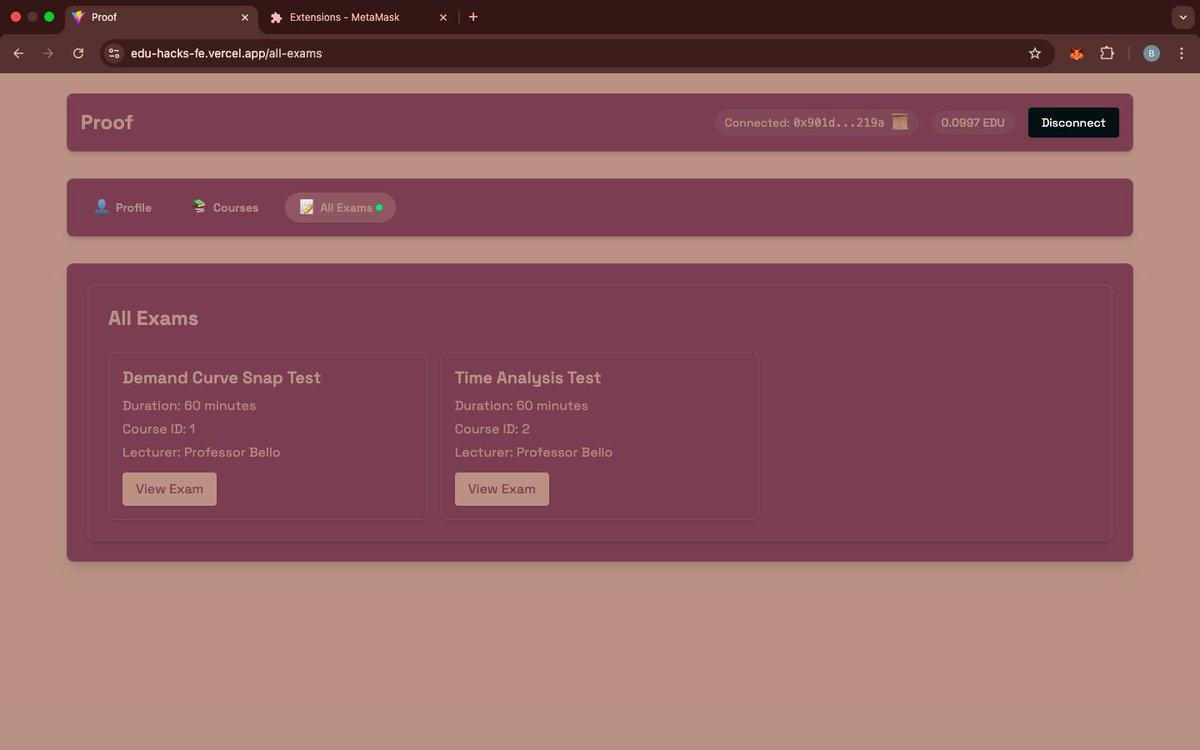Bookmark this page with the star icon
The image size is (1200, 750).
pyautogui.click(x=1035, y=54)
